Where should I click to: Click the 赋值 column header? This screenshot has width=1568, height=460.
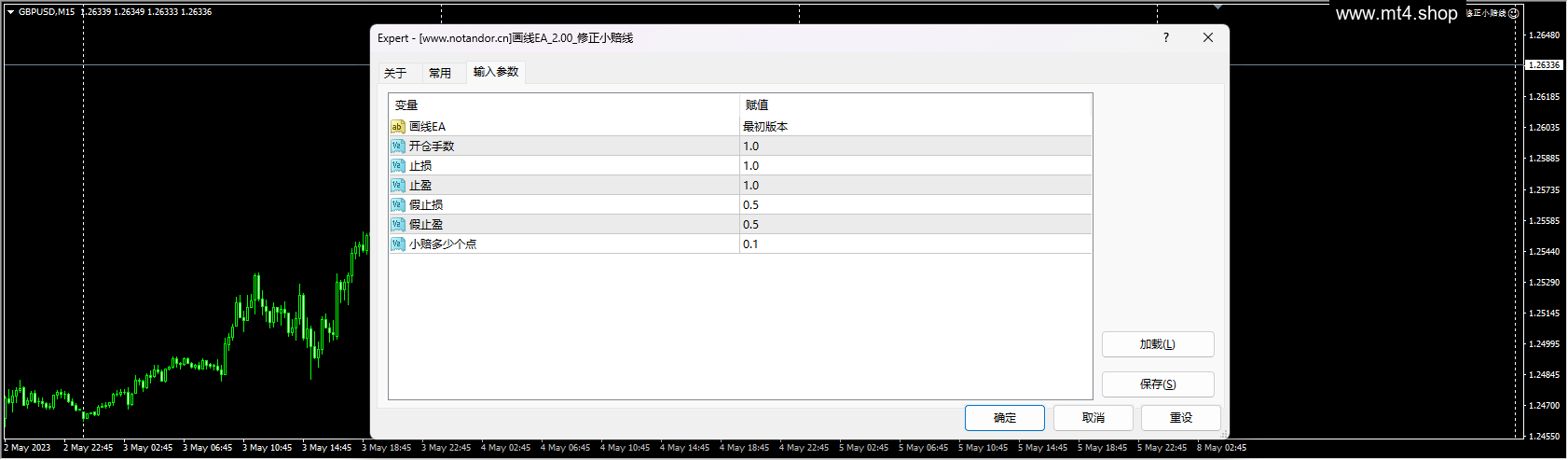click(915, 105)
